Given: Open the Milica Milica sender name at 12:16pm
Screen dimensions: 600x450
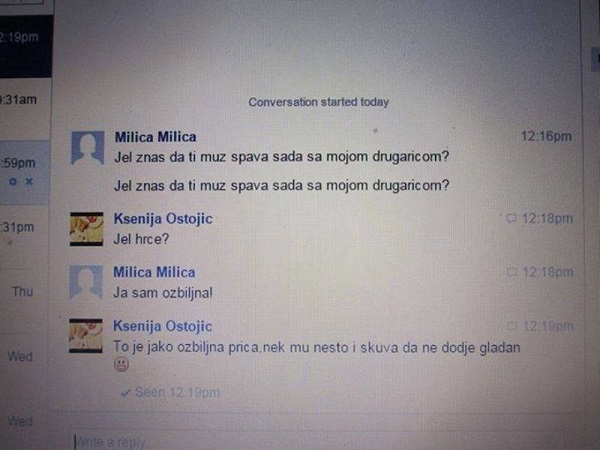Looking at the screenshot, I should click(x=156, y=137).
